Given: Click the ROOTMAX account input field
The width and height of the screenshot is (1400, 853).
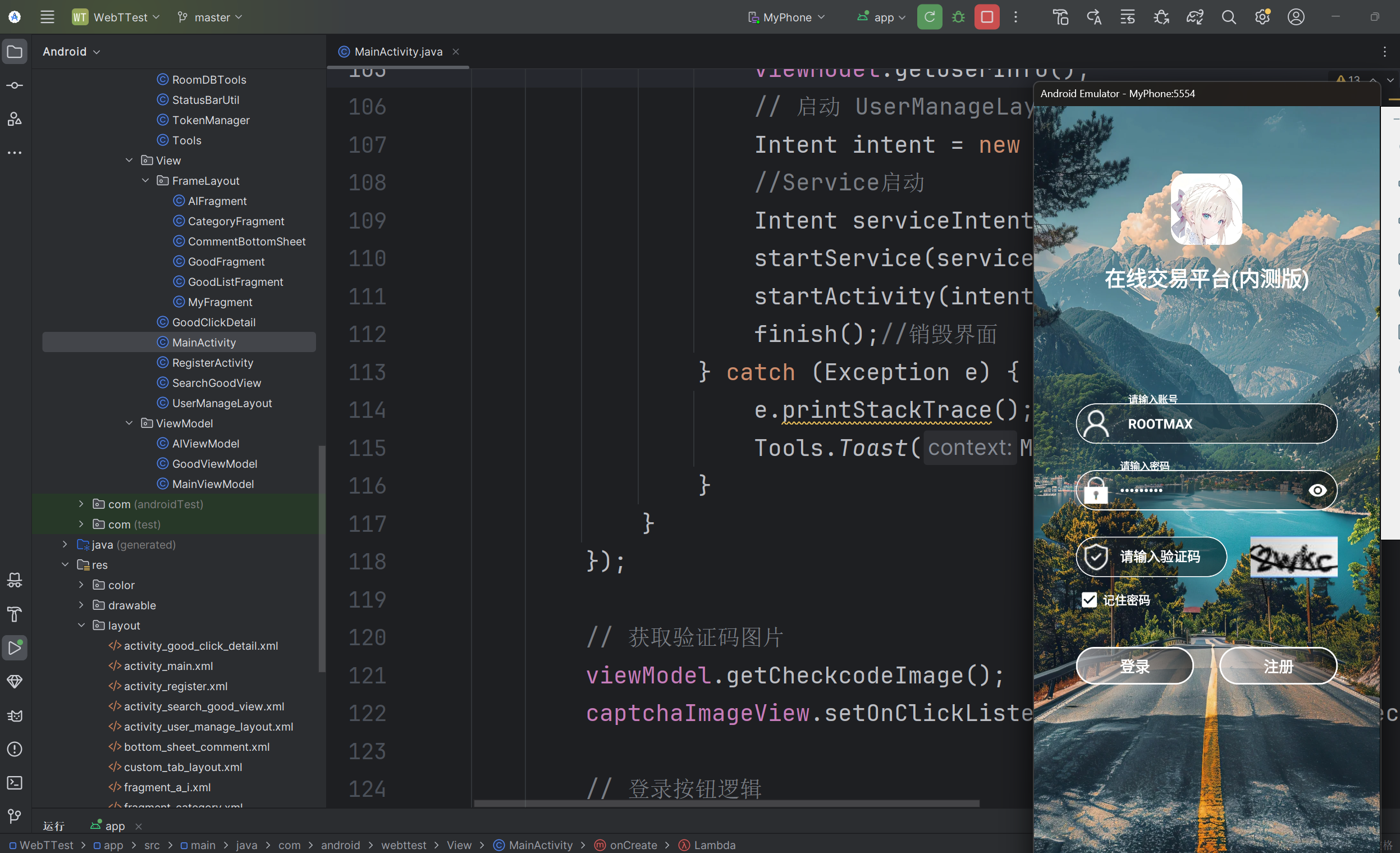Looking at the screenshot, I should coord(1206,423).
